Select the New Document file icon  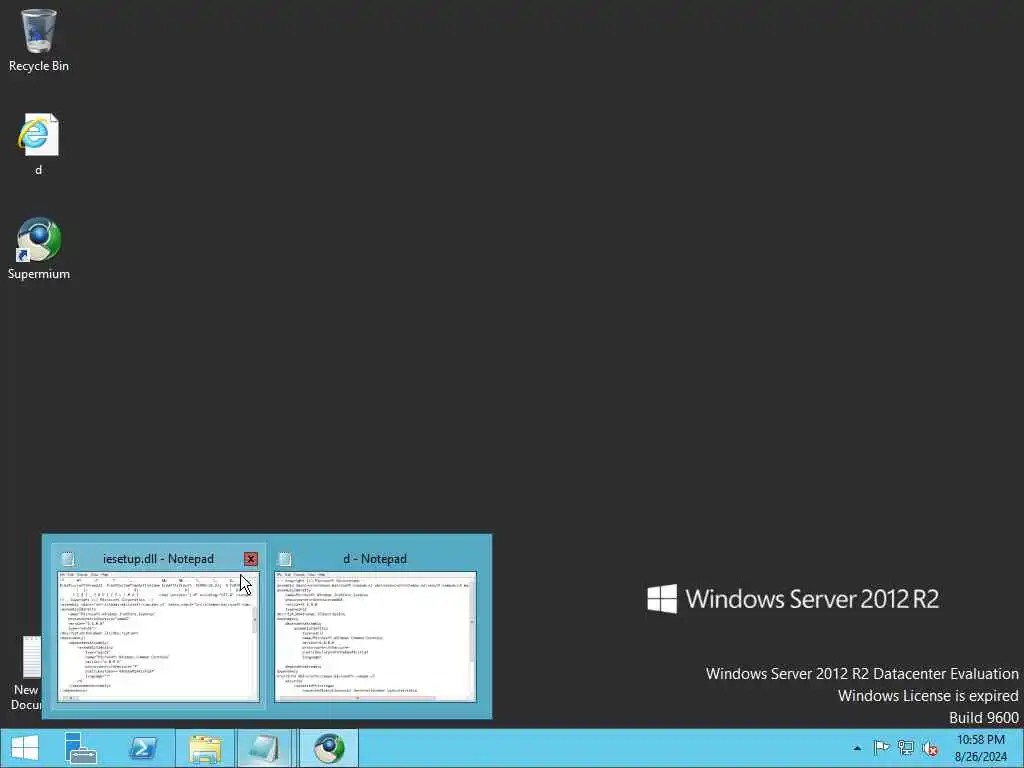point(26,673)
